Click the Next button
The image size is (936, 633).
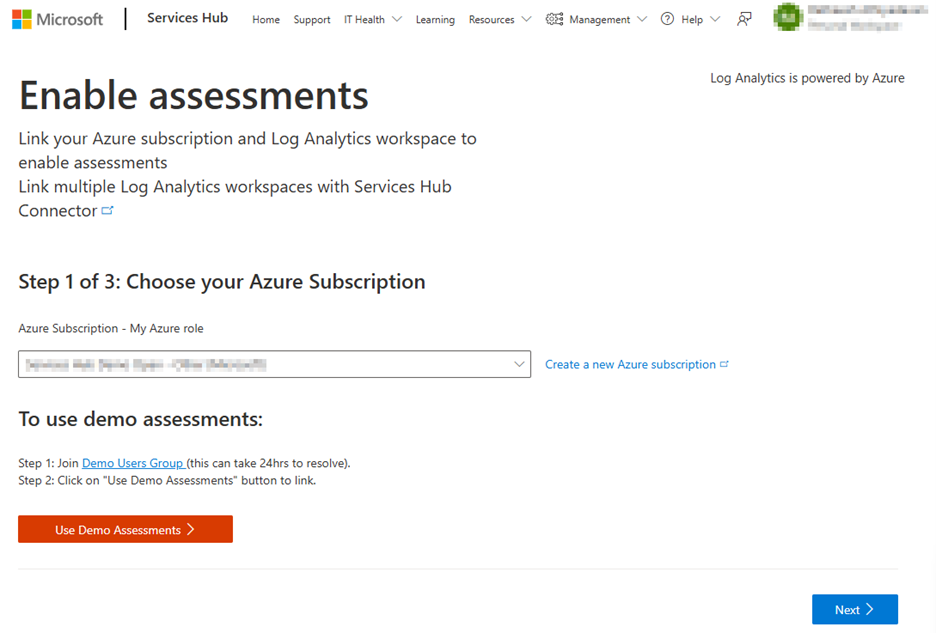click(855, 609)
